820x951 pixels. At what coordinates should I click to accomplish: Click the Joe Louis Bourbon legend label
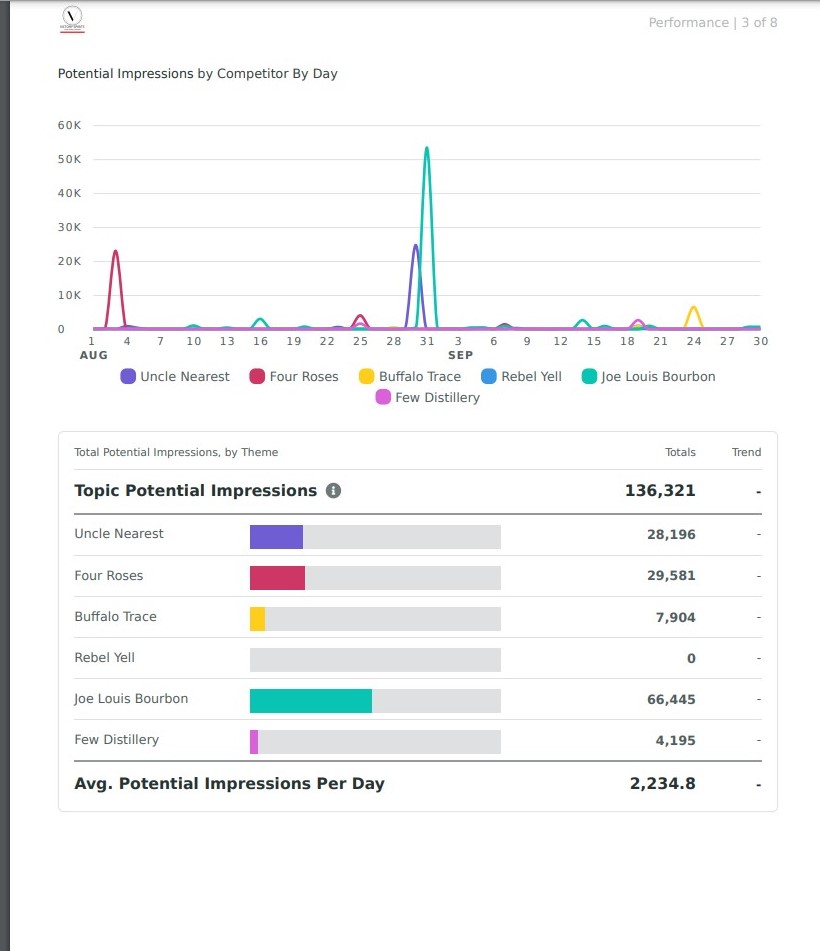[658, 377]
